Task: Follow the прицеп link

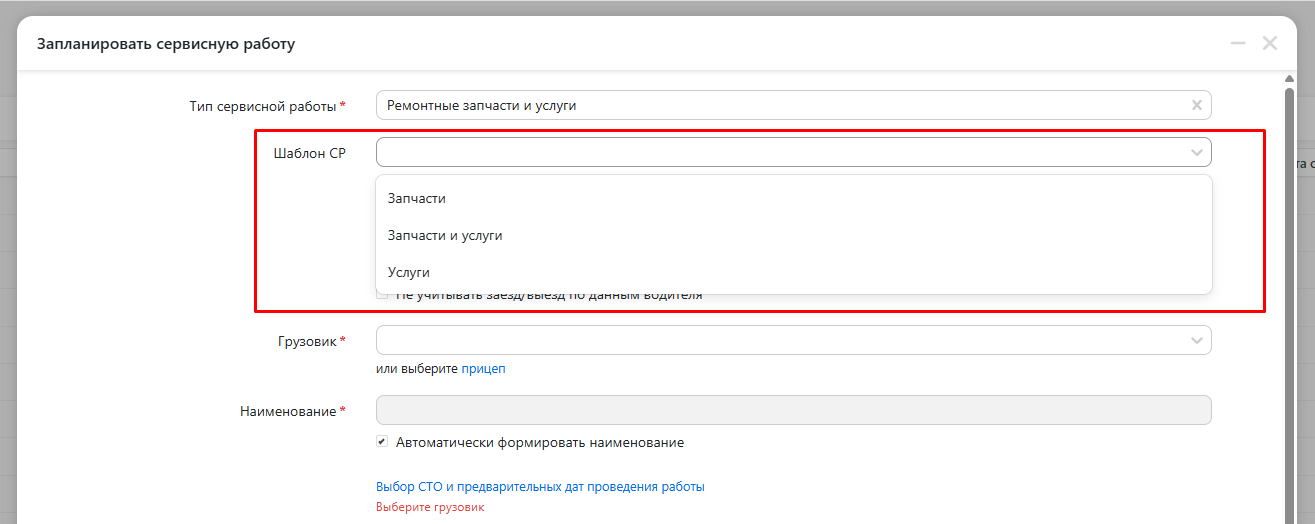Action: [x=483, y=368]
